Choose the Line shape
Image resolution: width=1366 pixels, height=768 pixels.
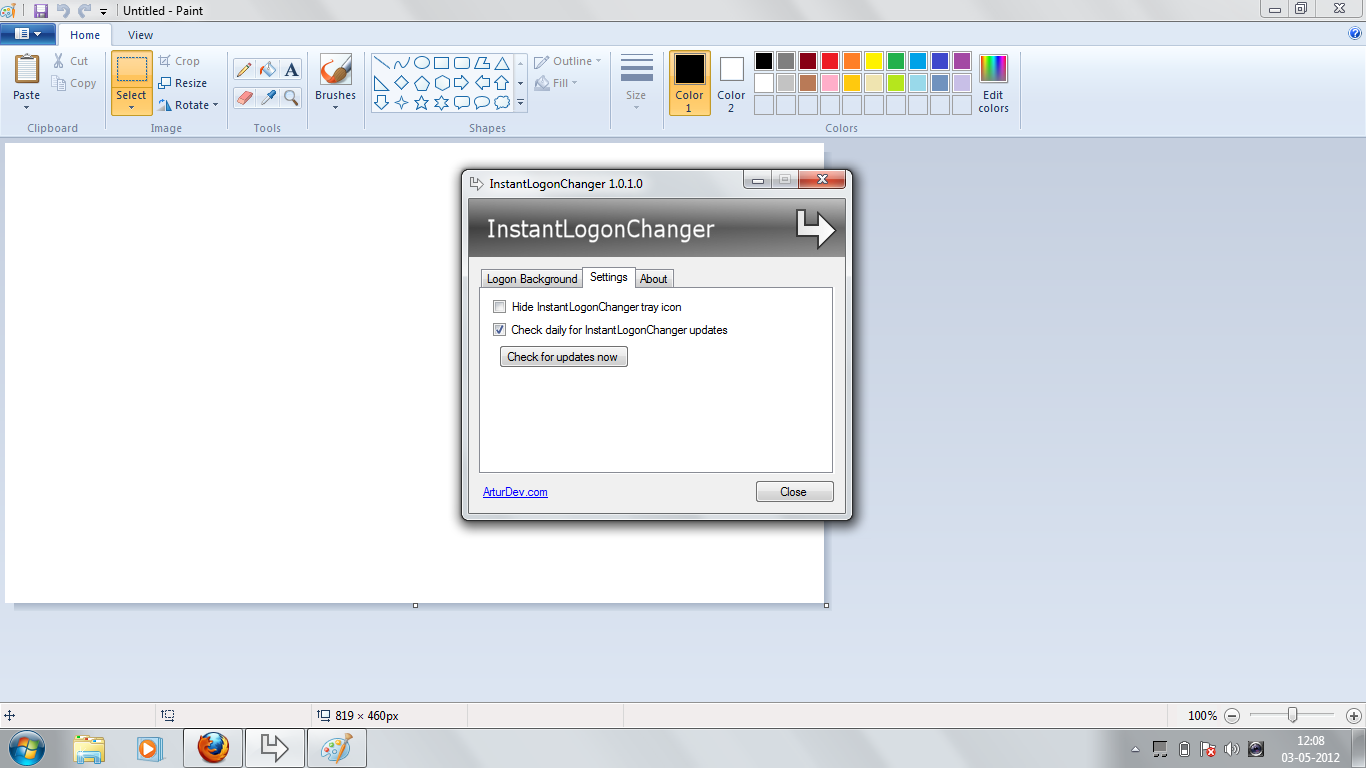[x=381, y=63]
